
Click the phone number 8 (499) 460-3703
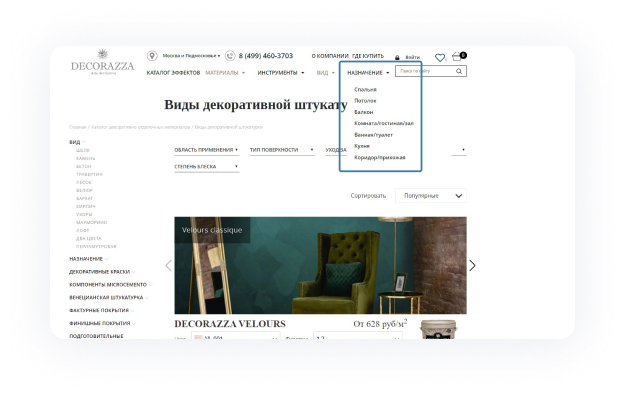click(266, 56)
